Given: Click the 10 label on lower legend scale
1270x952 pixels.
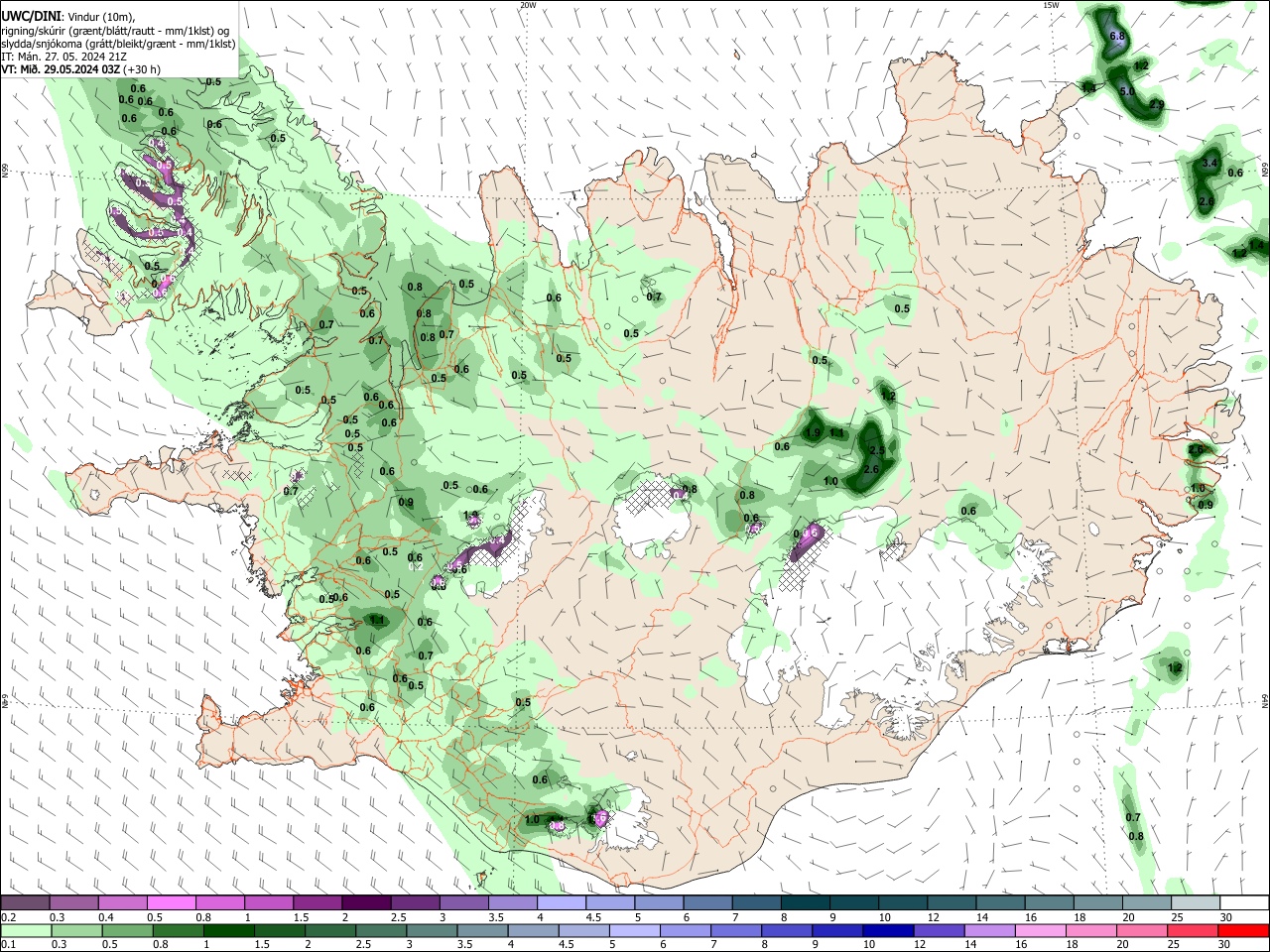Looking at the screenshot, I should [869, 944].
